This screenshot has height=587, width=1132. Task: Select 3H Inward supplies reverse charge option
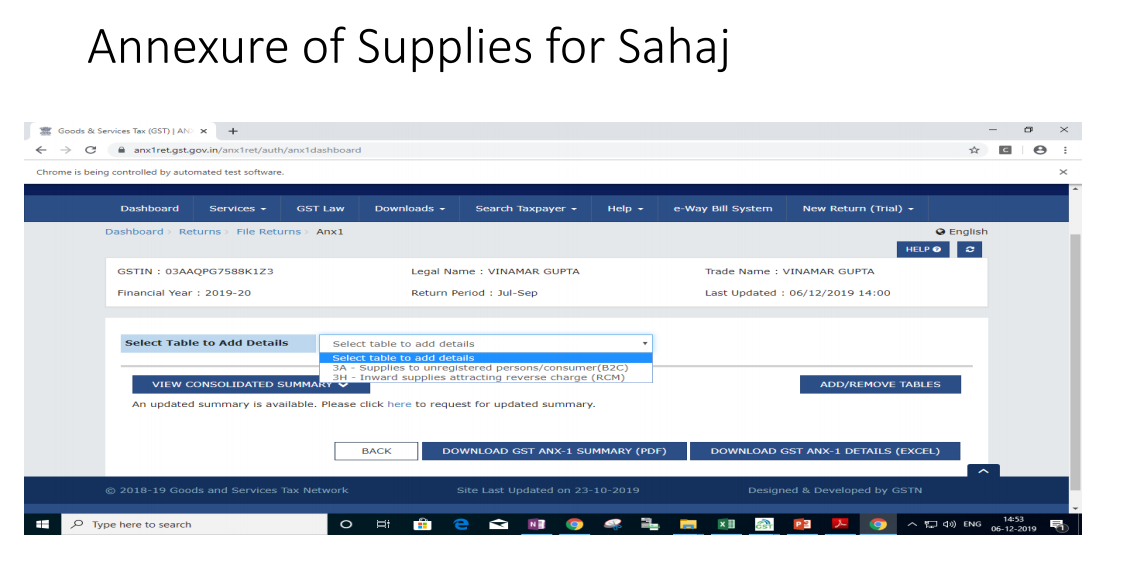click(485, 377)
